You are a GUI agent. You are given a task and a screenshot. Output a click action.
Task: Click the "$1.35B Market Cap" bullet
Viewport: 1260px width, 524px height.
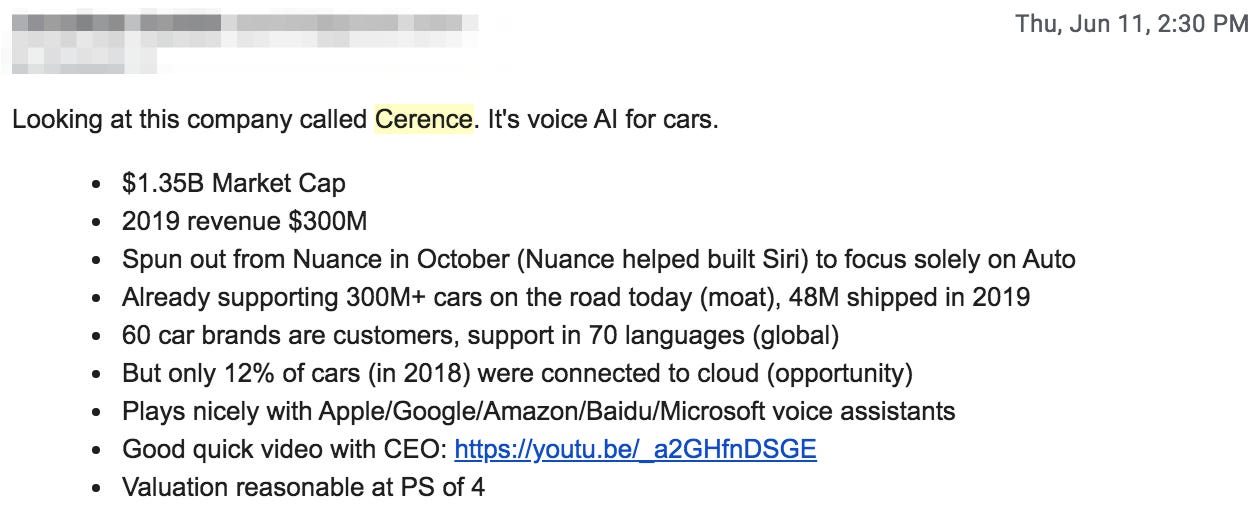click(233, 183)
